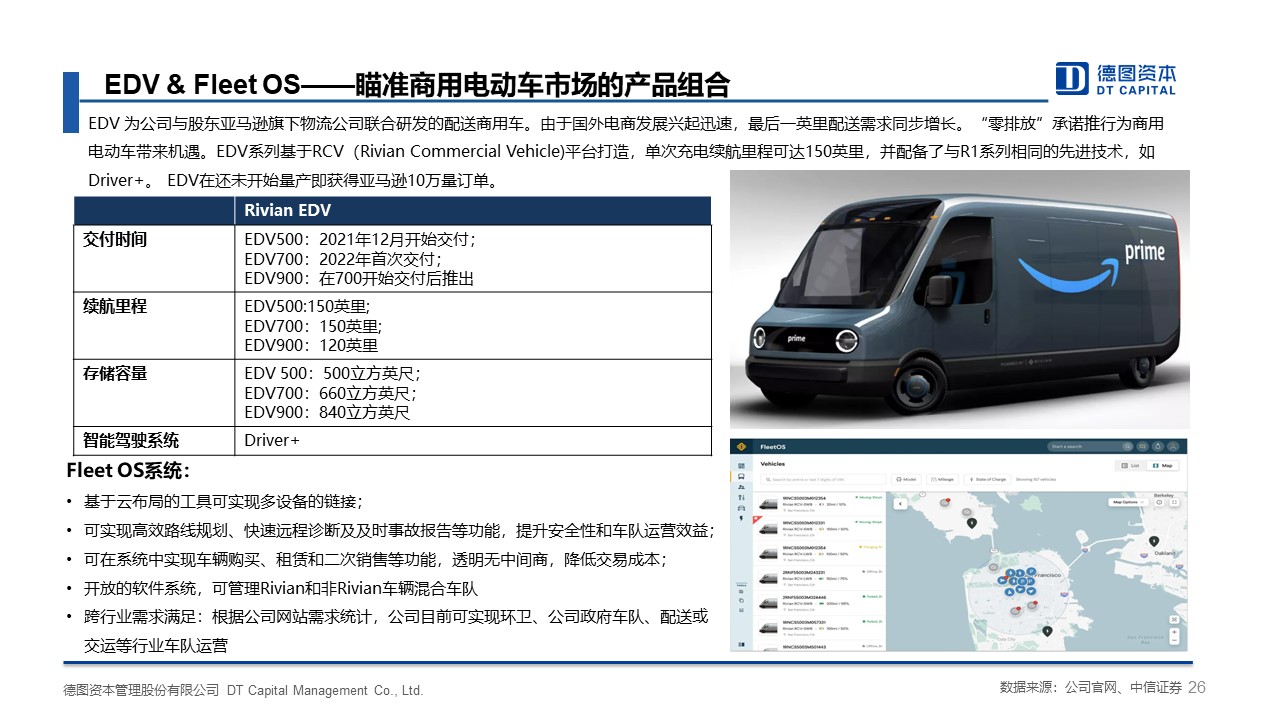Open the dashboard grid icon in FleetOS sidebar
1280x720 pixels.
[x=741, y=466]
